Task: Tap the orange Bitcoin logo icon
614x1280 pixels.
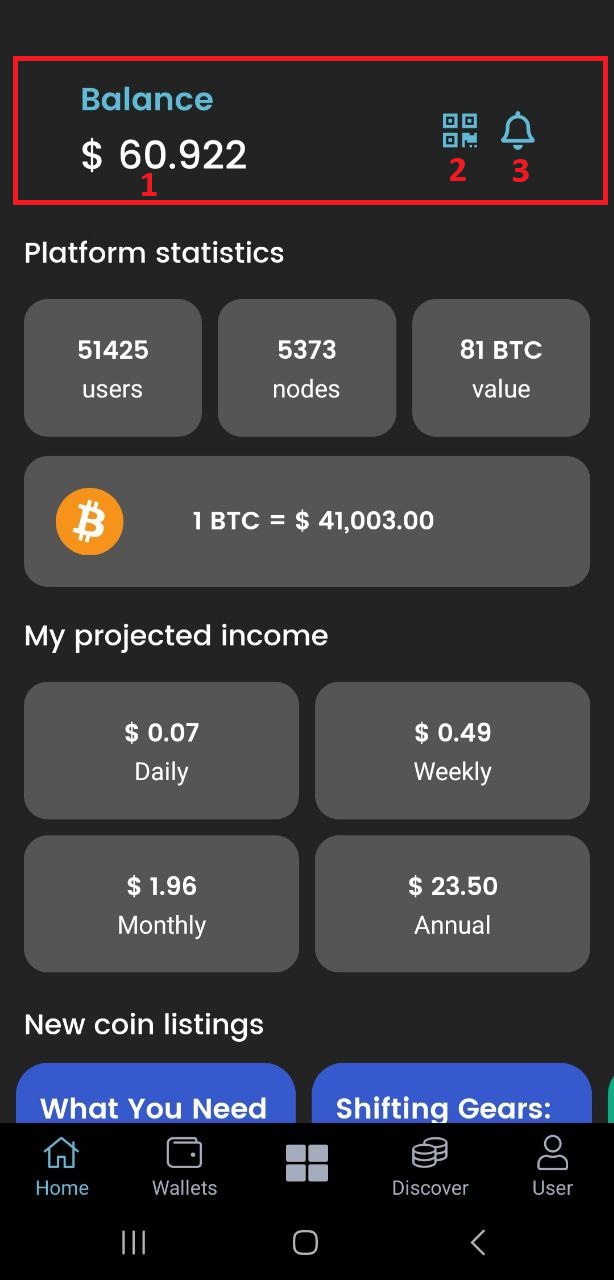Action: 89,521
